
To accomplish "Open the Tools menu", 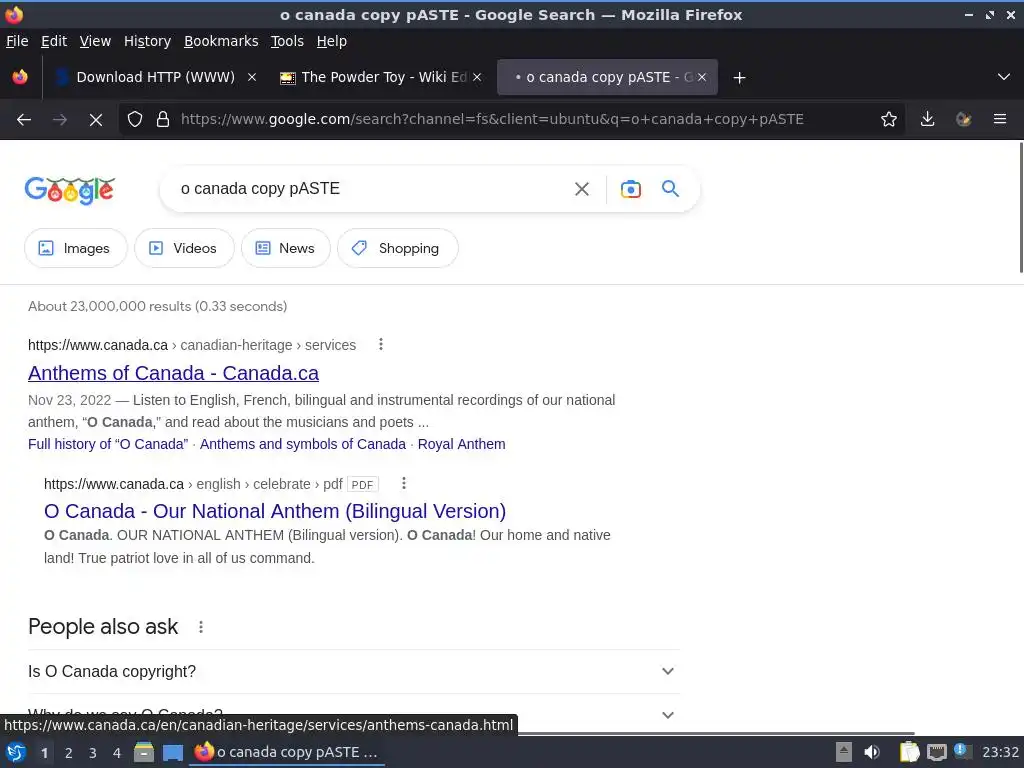I will [287, 41].
